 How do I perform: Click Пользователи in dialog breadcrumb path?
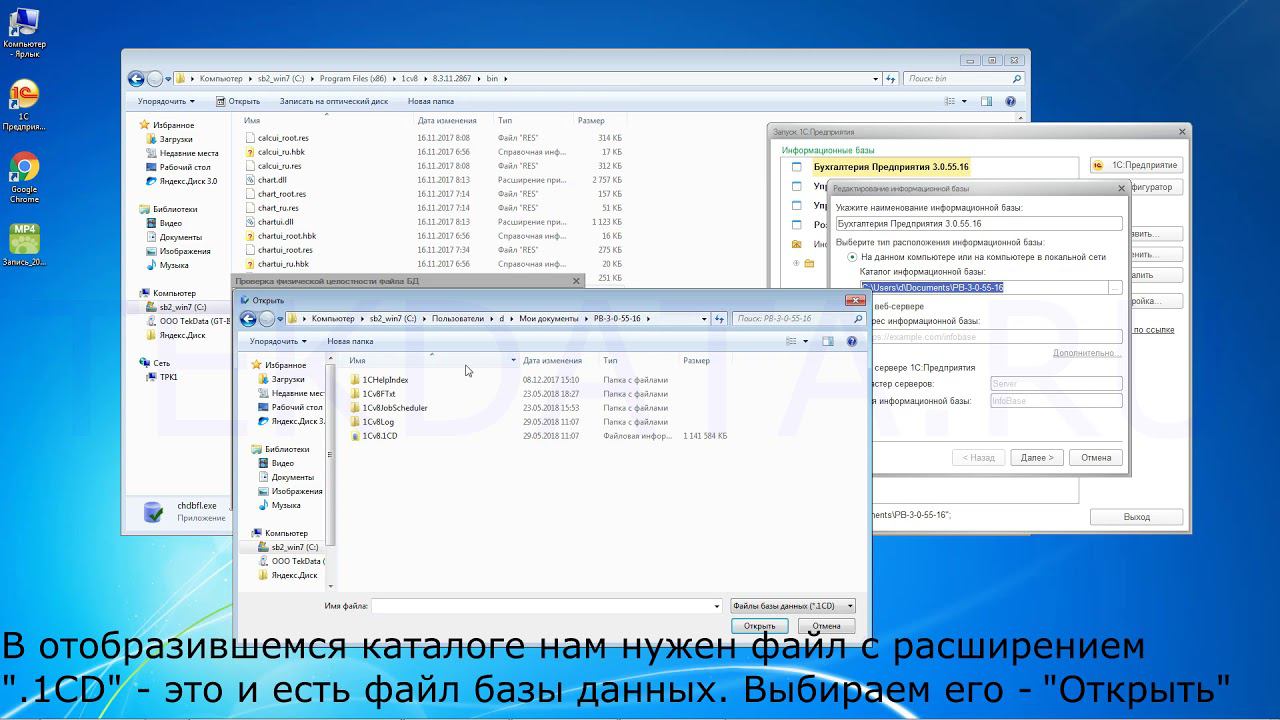(x=456, y=319)
